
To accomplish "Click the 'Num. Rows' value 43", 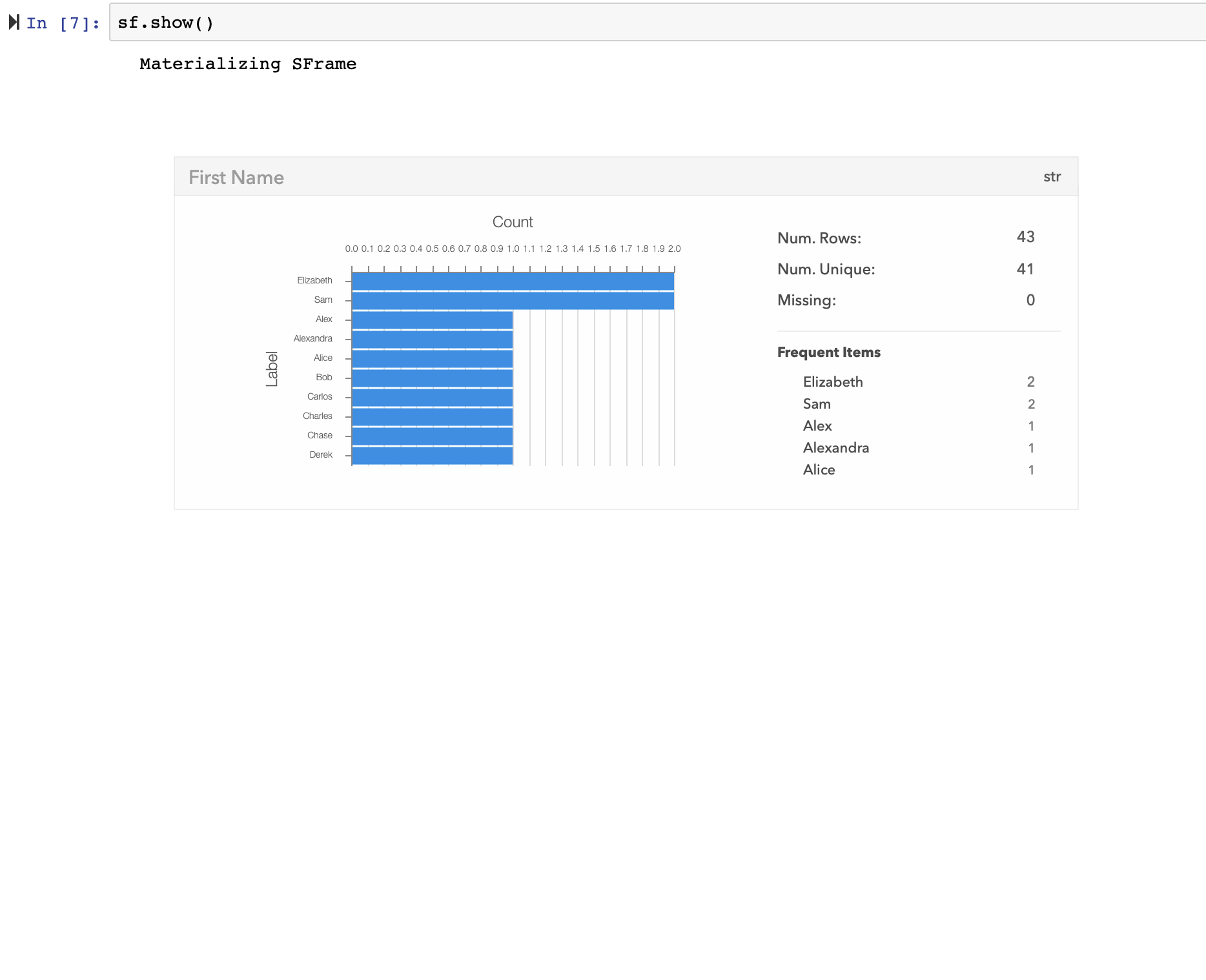I will pos(1027,237).
